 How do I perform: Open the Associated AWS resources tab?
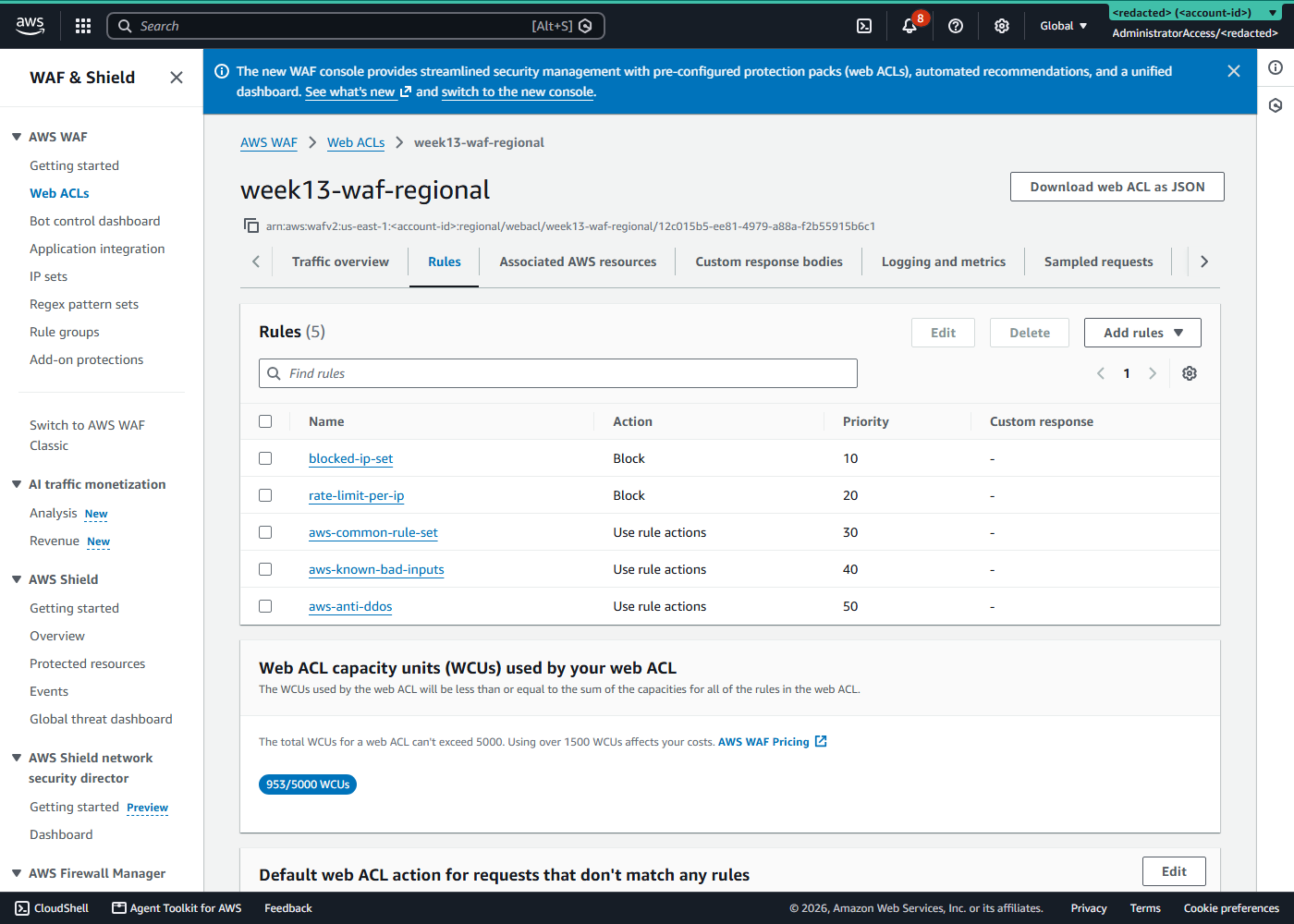tap(578, 261)
